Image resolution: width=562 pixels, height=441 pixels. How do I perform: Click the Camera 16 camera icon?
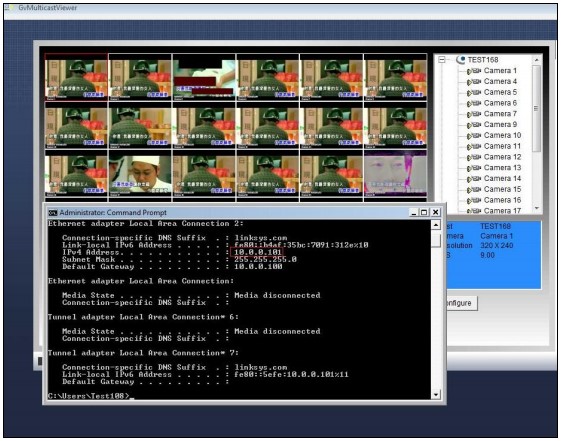coord(474,200)
